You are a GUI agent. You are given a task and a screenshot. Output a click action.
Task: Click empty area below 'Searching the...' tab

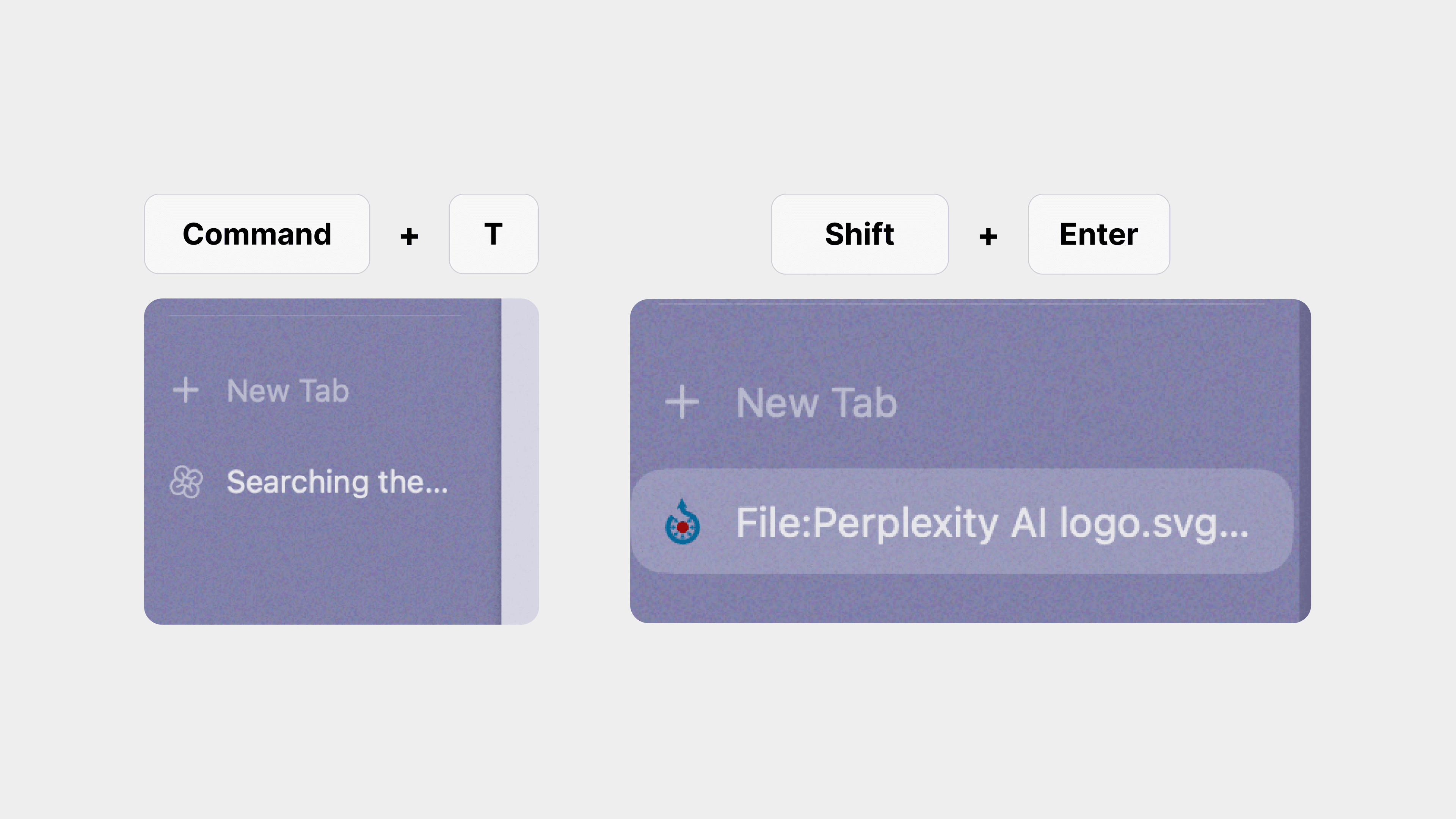click(x=322, y=565)
